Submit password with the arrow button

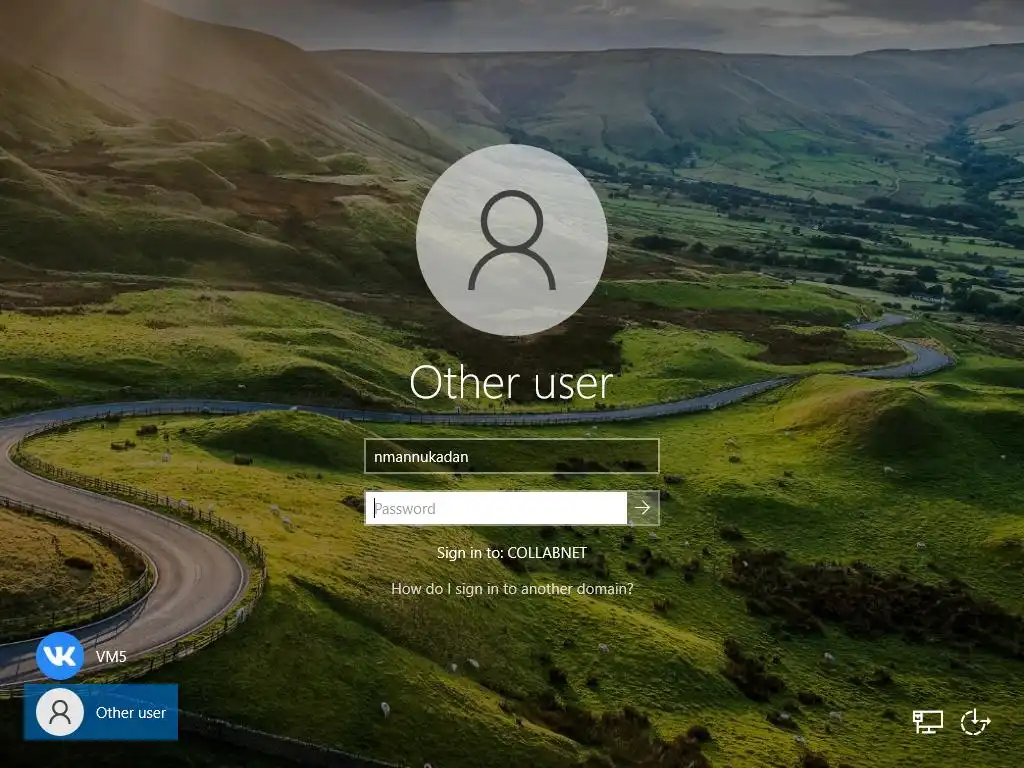pos(643,508)
